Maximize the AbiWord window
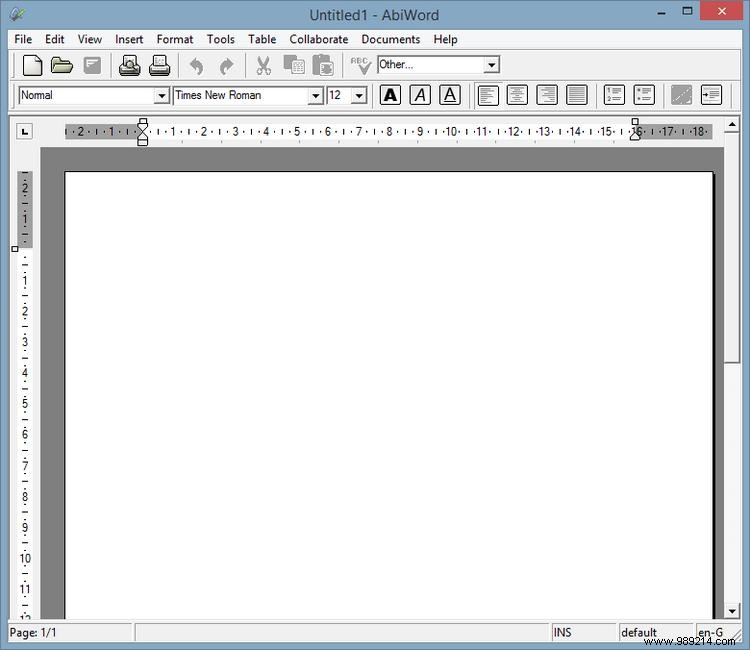 (687, 11)
